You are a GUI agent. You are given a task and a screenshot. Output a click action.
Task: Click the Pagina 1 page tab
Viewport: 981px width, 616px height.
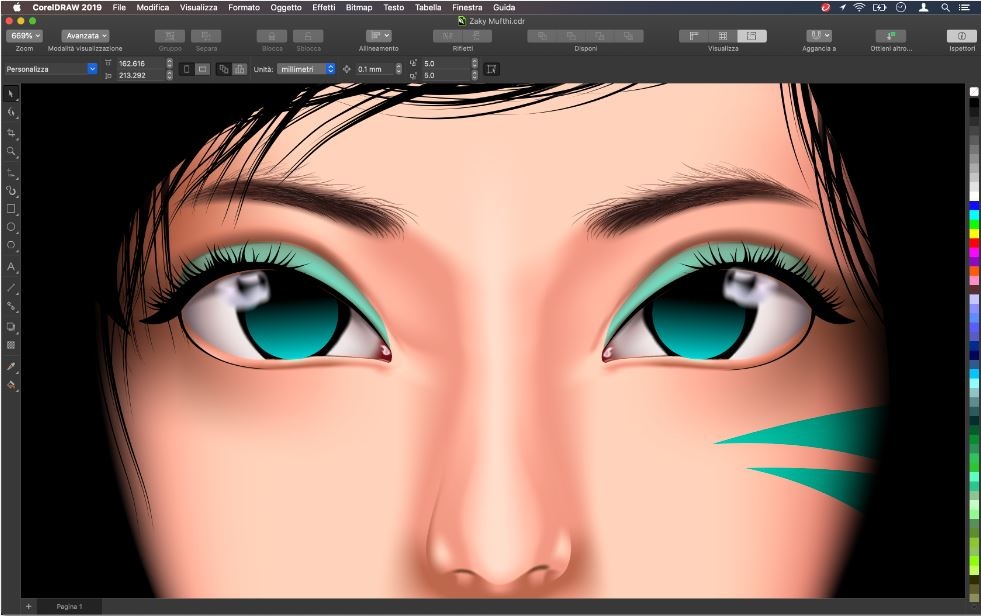(x=69, y=606)
